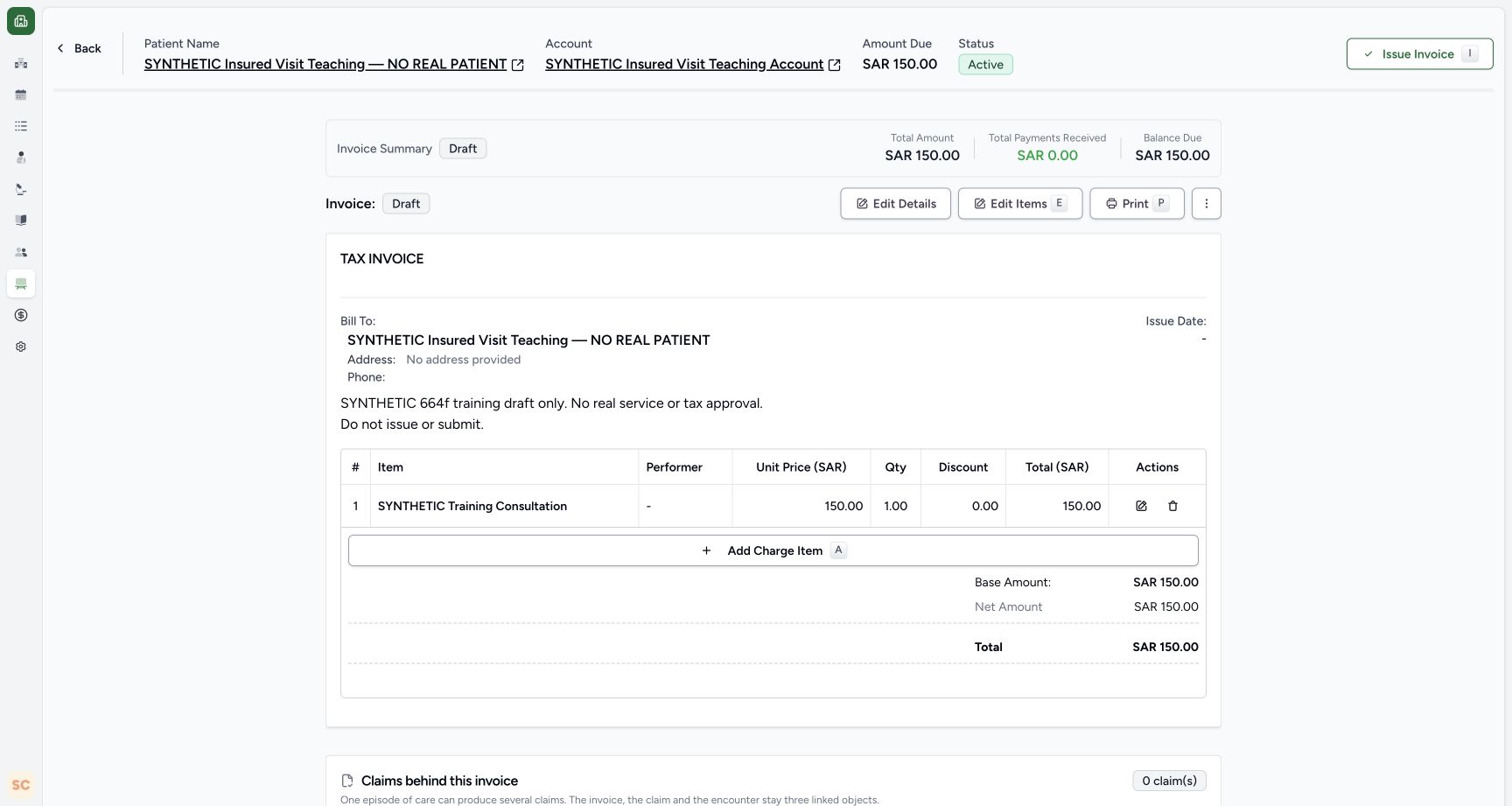The height and width of the screenshot is (806, 1512).
Task: Go Back to previous page
Action: (x=79, y=48)
